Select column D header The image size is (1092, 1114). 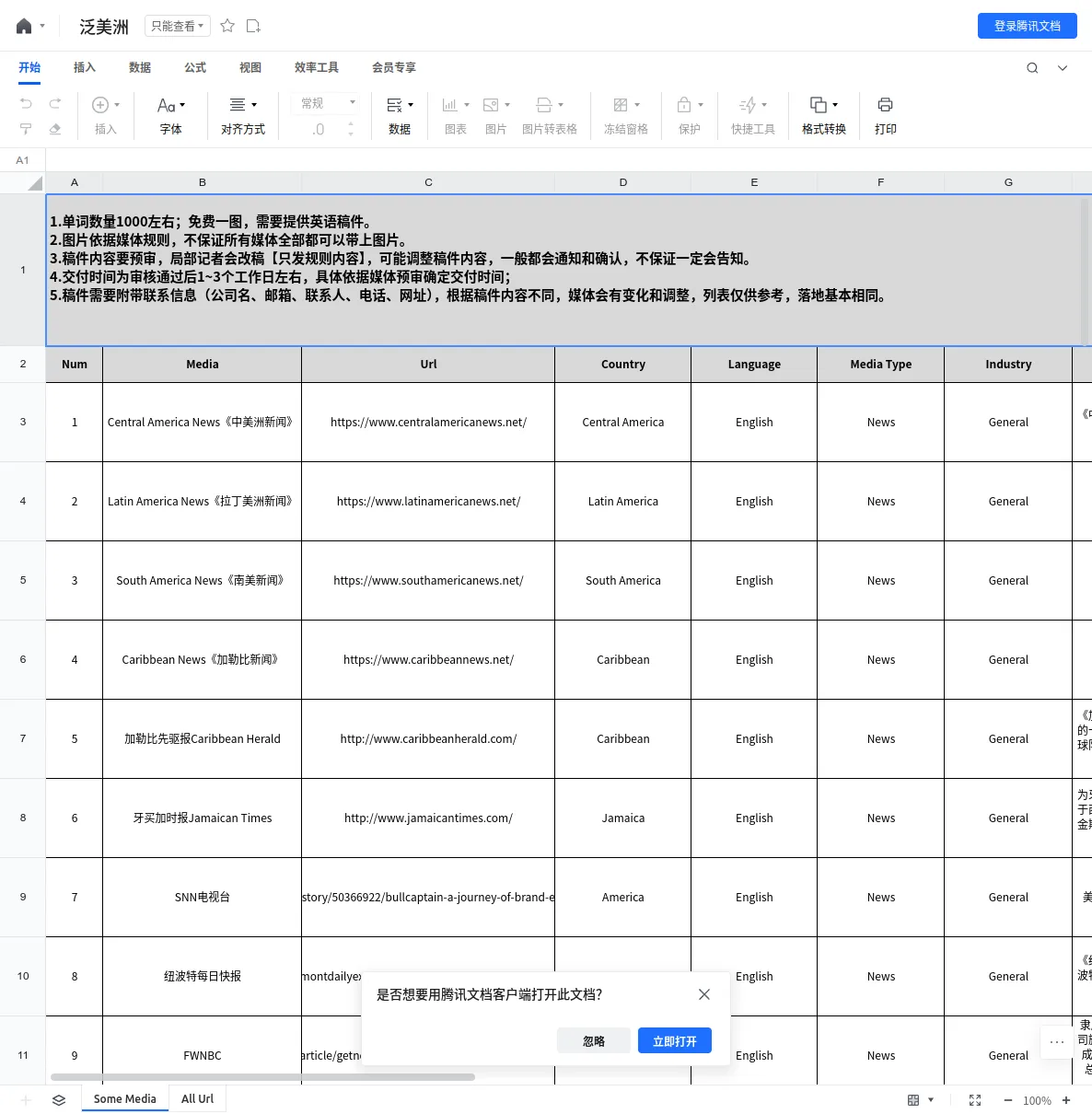[623, 182]
